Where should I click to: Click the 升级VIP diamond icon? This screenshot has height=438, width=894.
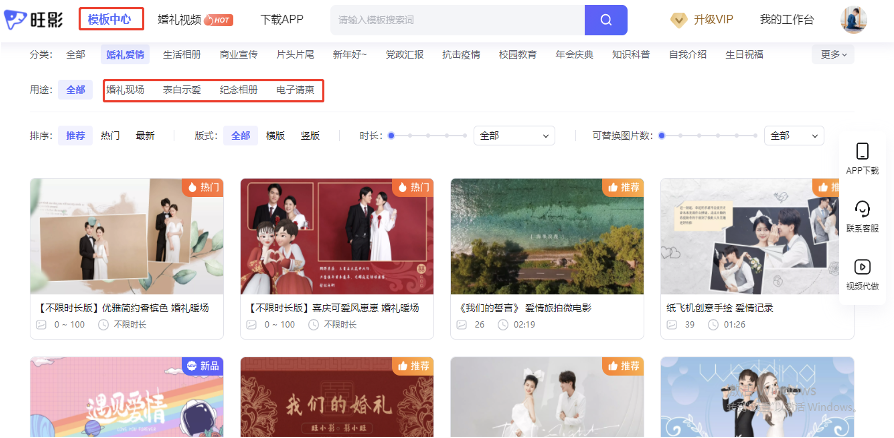click(678, 20)
